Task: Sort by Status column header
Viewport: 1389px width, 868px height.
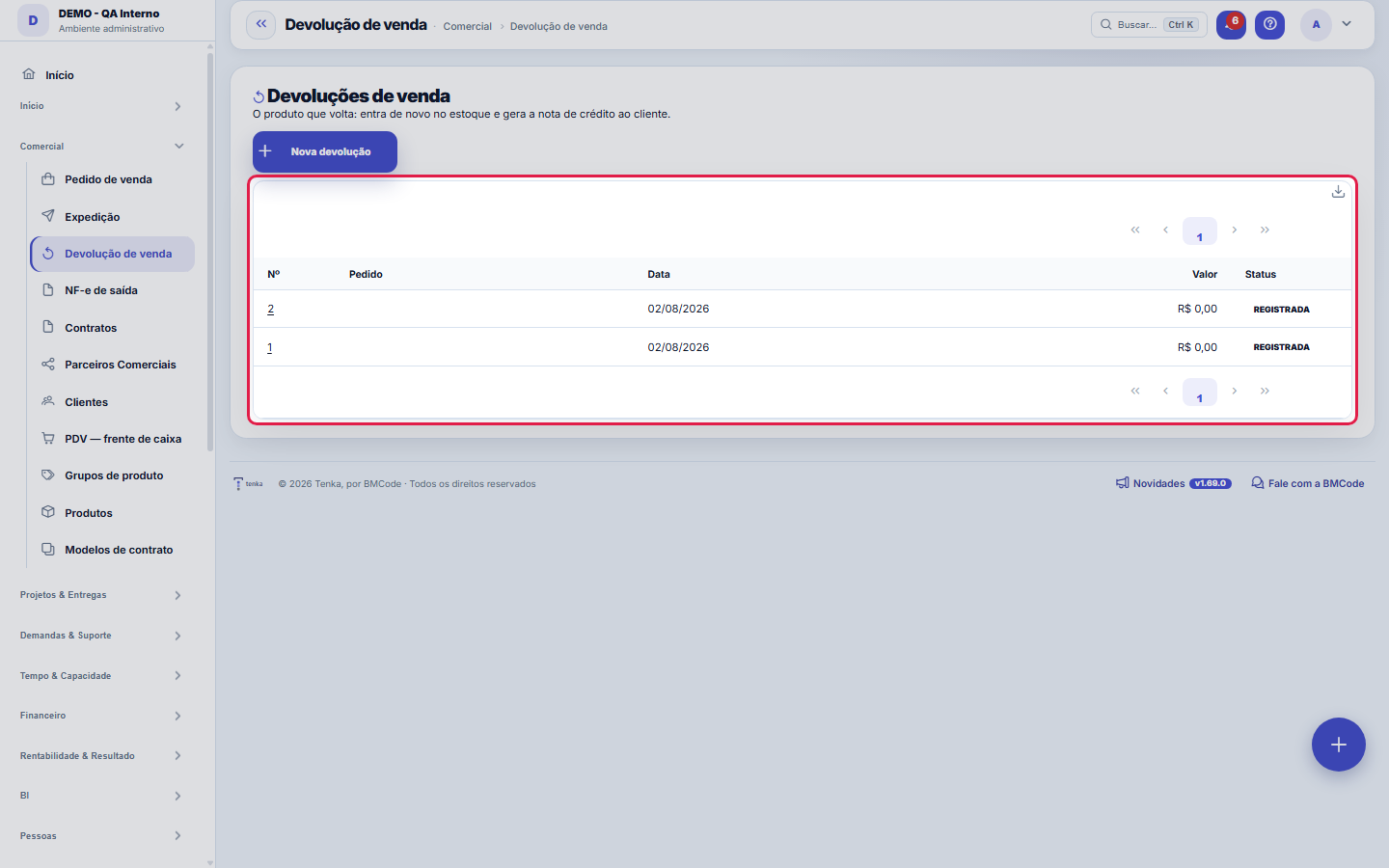Action: pyautogui.click(x=1261, y=274)
